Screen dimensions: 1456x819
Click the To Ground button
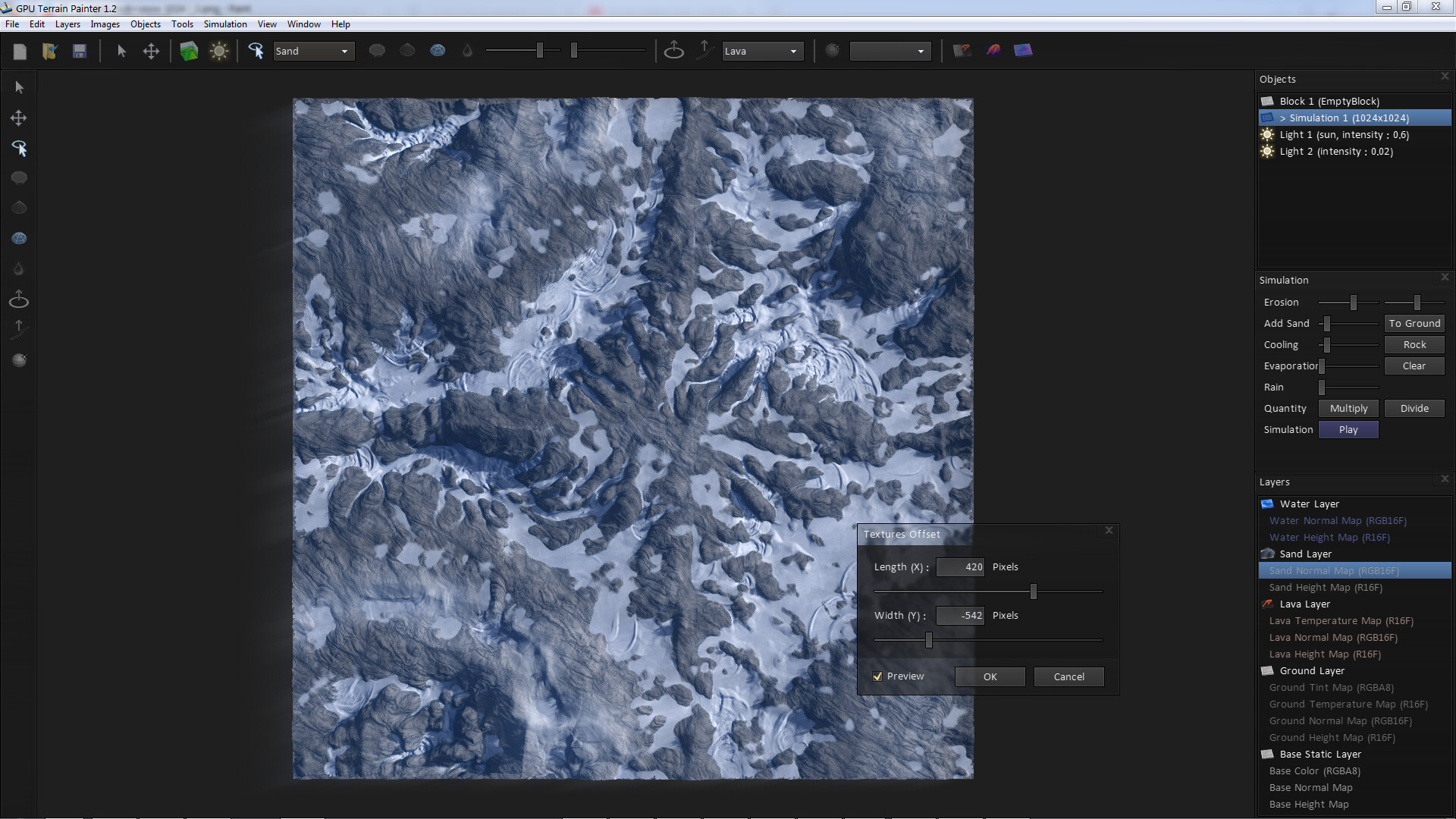(1414, 323)
